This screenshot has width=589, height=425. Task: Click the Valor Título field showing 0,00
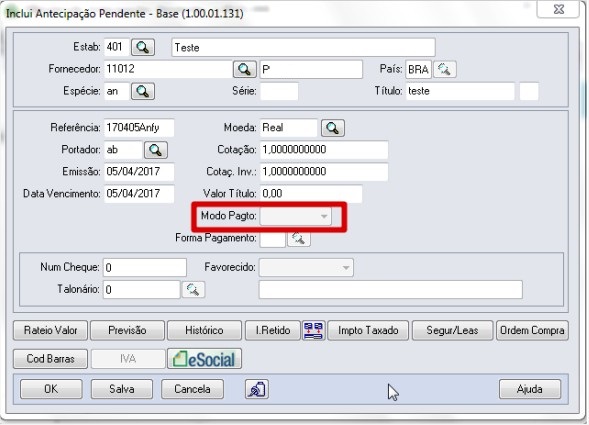pyautogui.click(x=311, y=194)
